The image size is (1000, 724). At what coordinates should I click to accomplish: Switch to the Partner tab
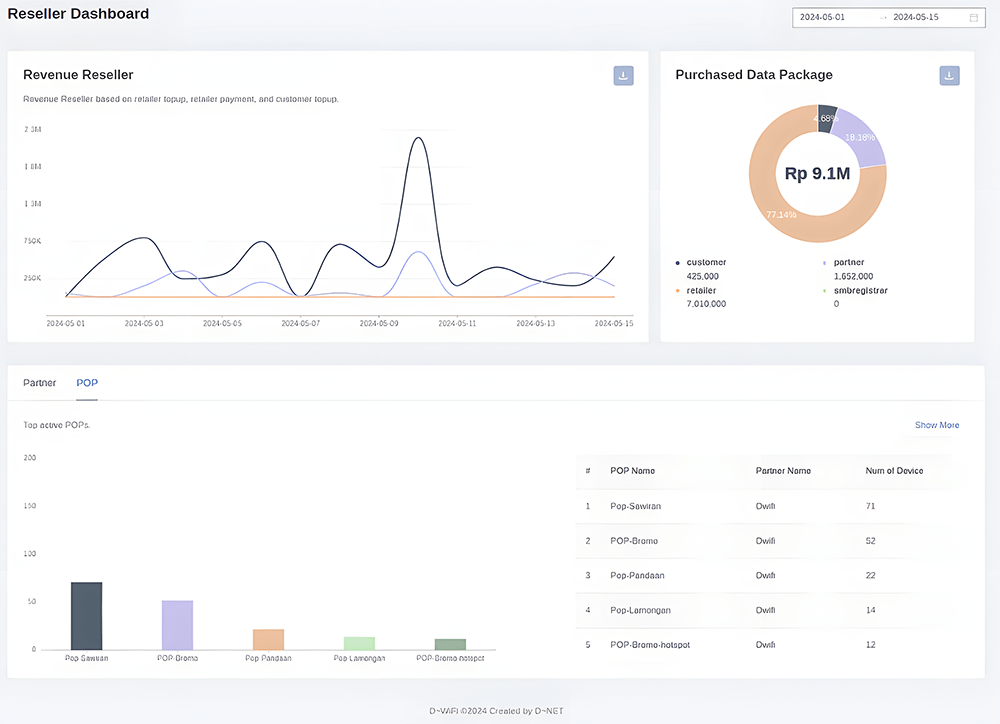(x=39, y=383)
